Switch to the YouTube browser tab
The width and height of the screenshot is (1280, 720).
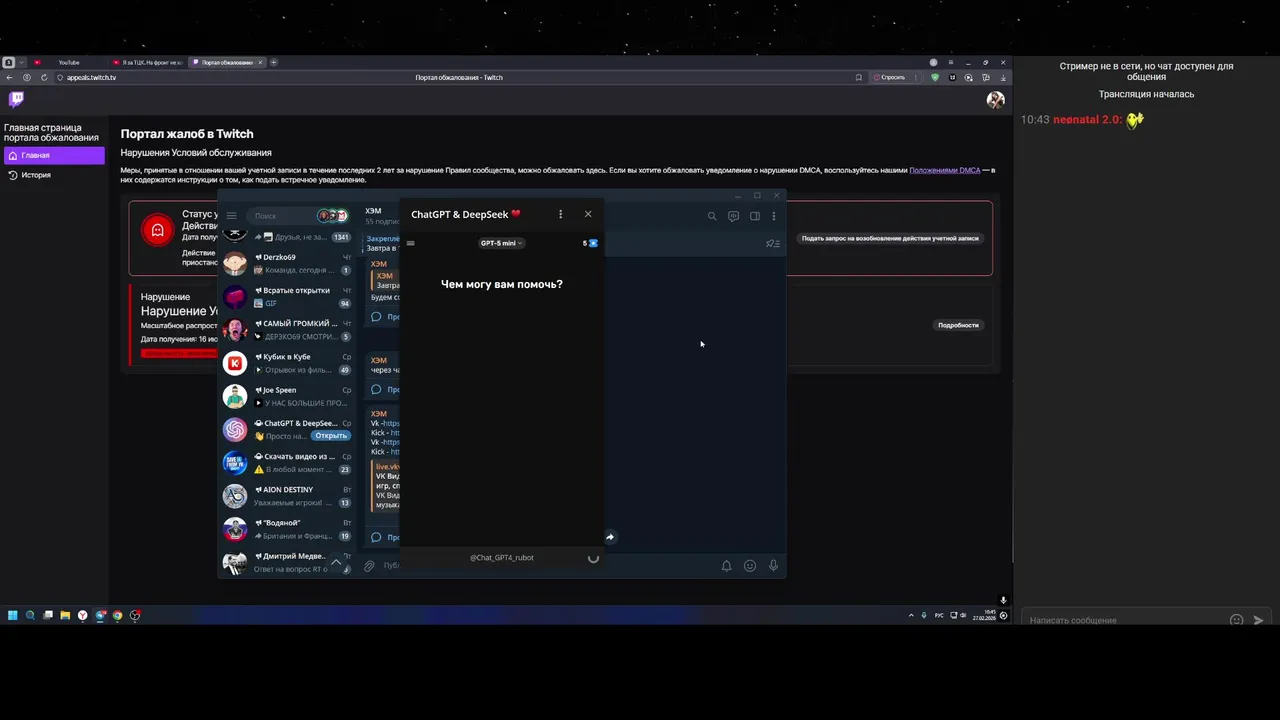click(x=68, y=62)
